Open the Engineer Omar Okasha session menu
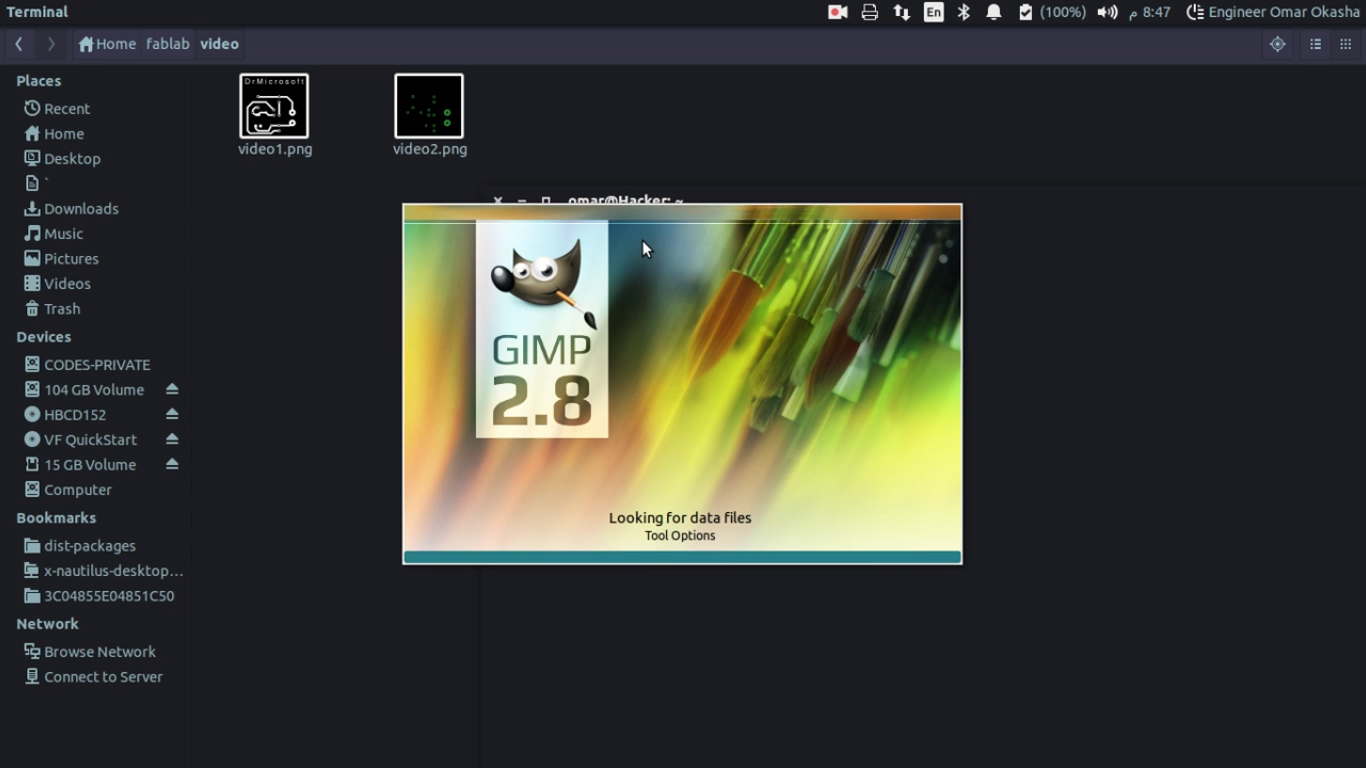 (1273, 12)
